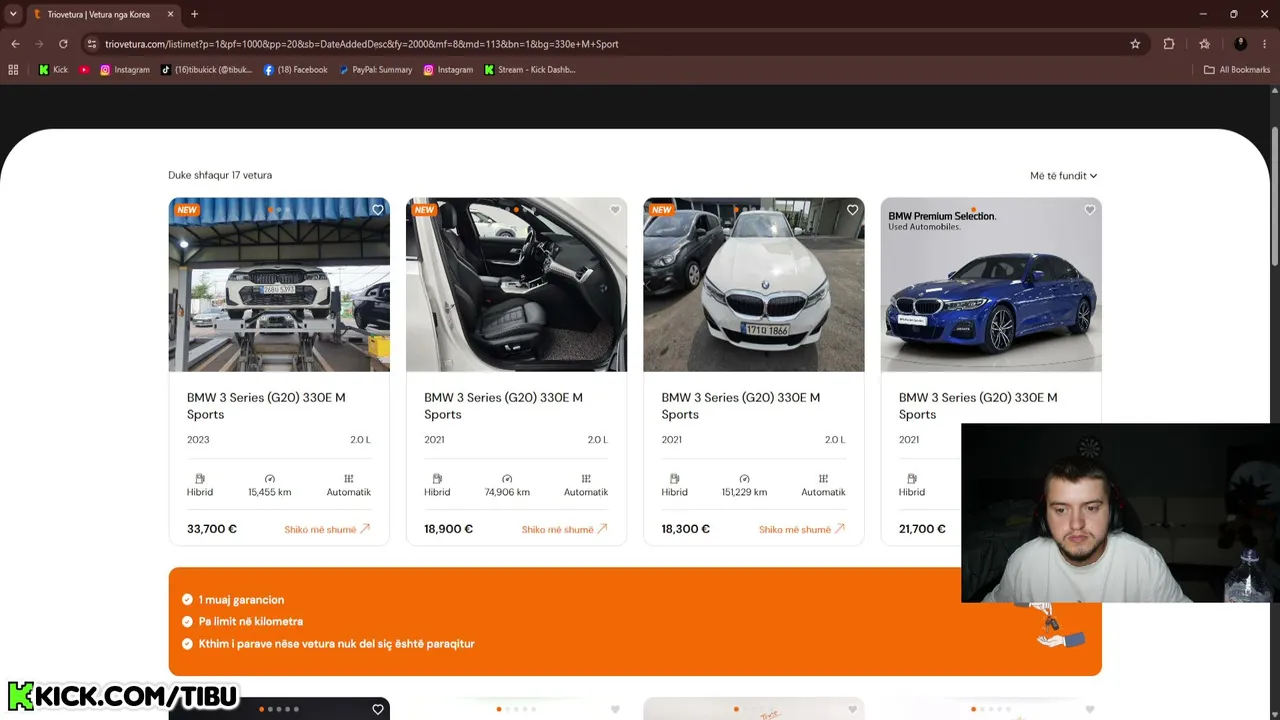Click the odometer icon above 74,906 km

507,479
